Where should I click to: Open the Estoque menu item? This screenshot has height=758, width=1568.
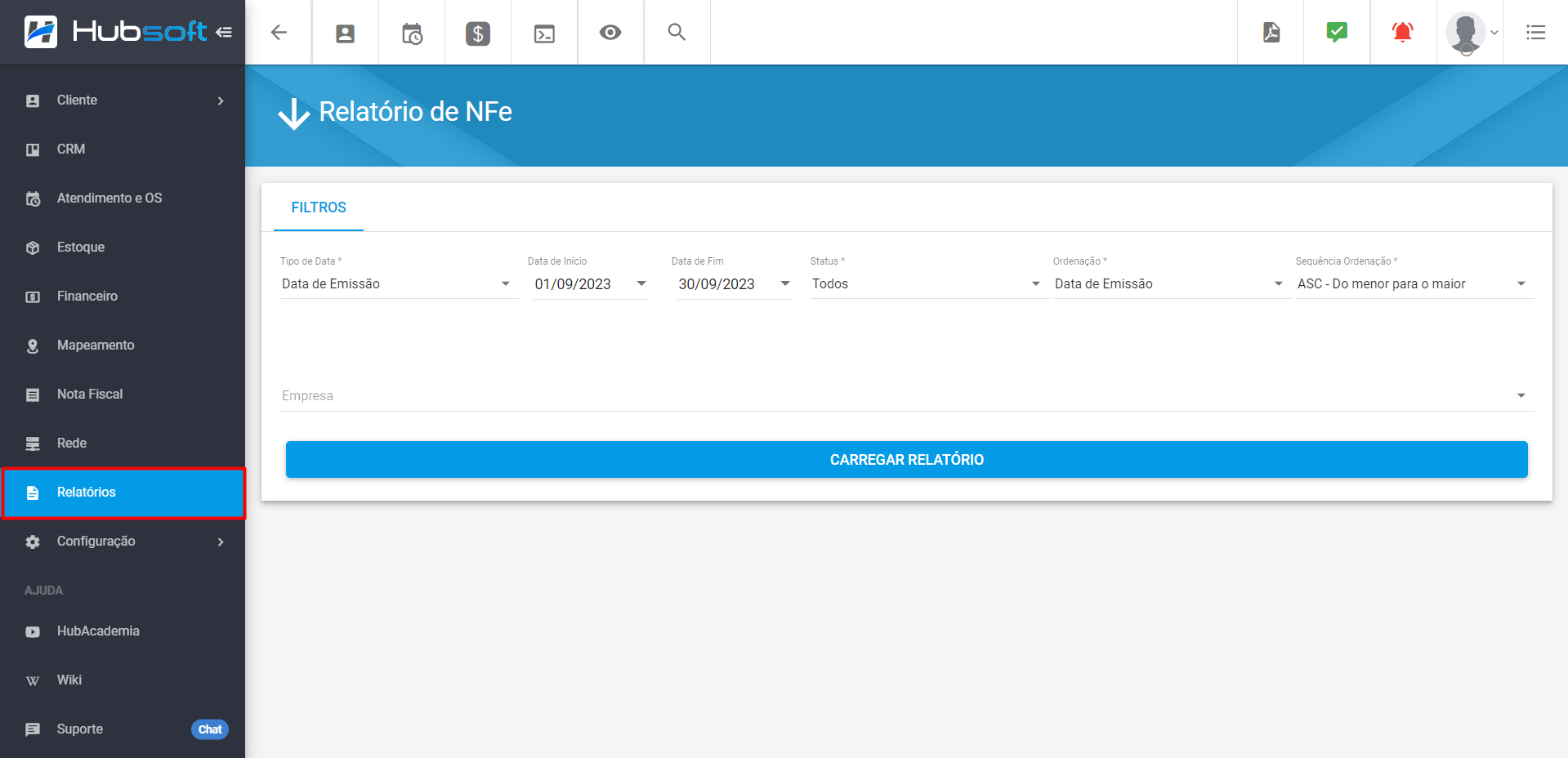(123, 247)
